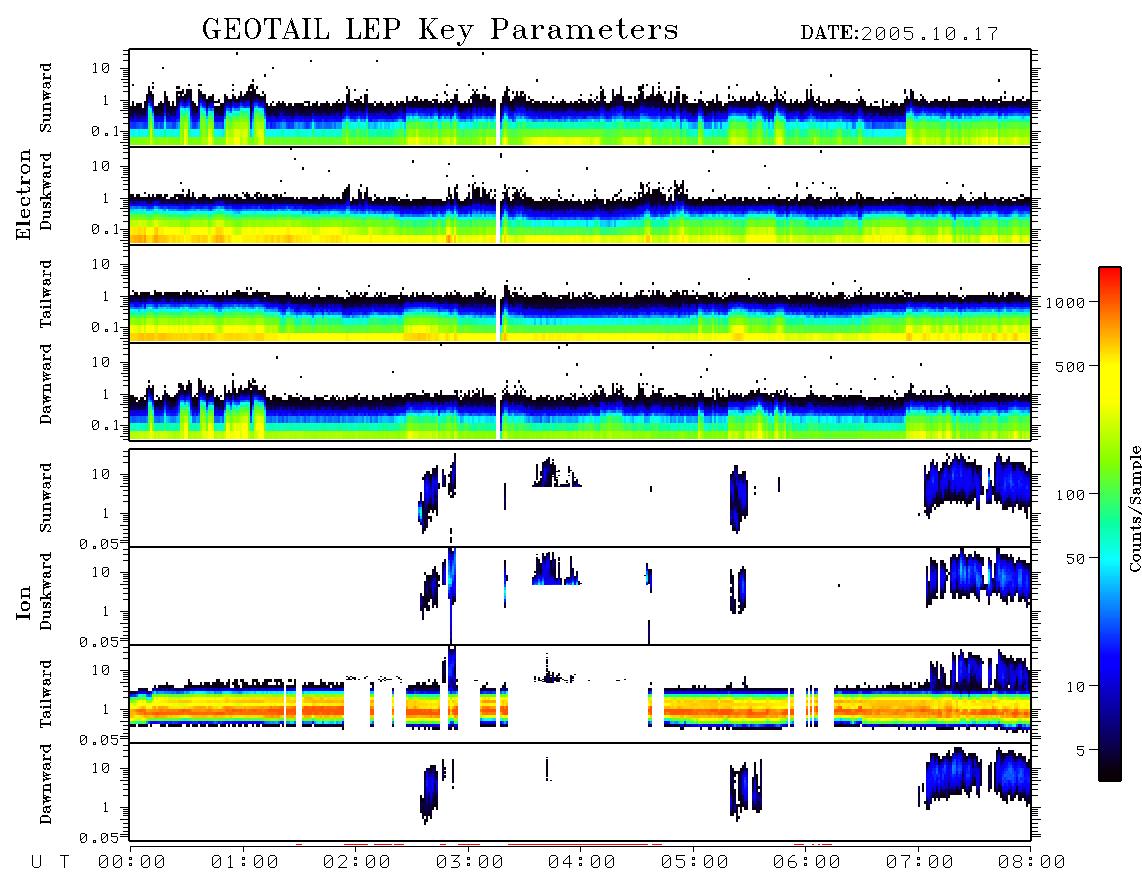Click the 03:00 time tick label
Viewport: 1142px width, 880px height.
[x=470, y=862]
